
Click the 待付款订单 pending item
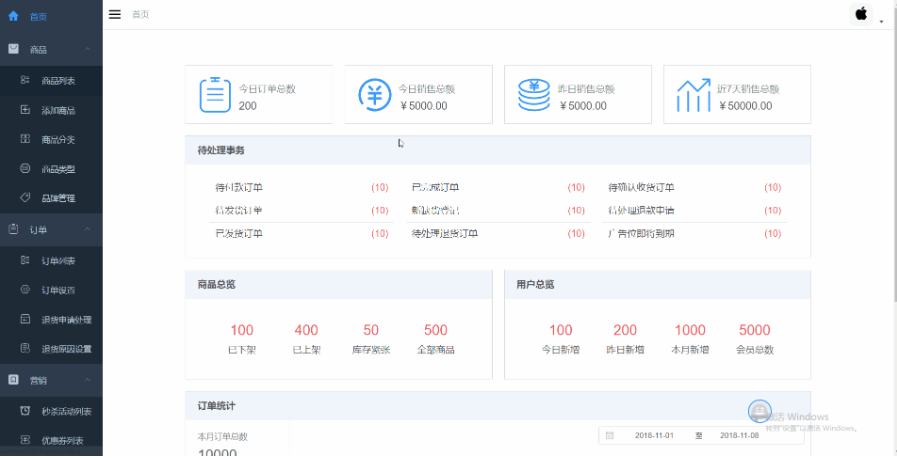tap(239, 187)
